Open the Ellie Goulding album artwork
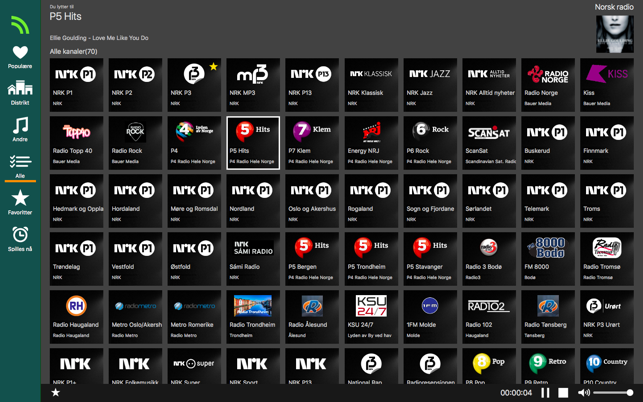This screenshot has width=643, height=402. [x=615, y=34]
